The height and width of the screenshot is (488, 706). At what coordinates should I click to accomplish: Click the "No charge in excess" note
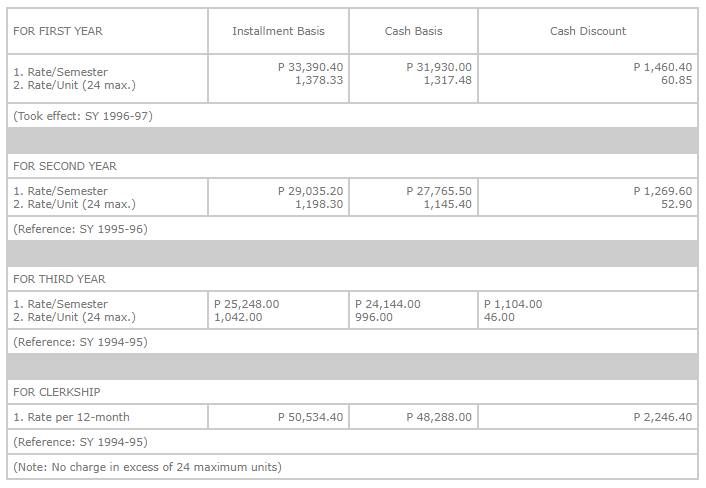tap(147, 467)
